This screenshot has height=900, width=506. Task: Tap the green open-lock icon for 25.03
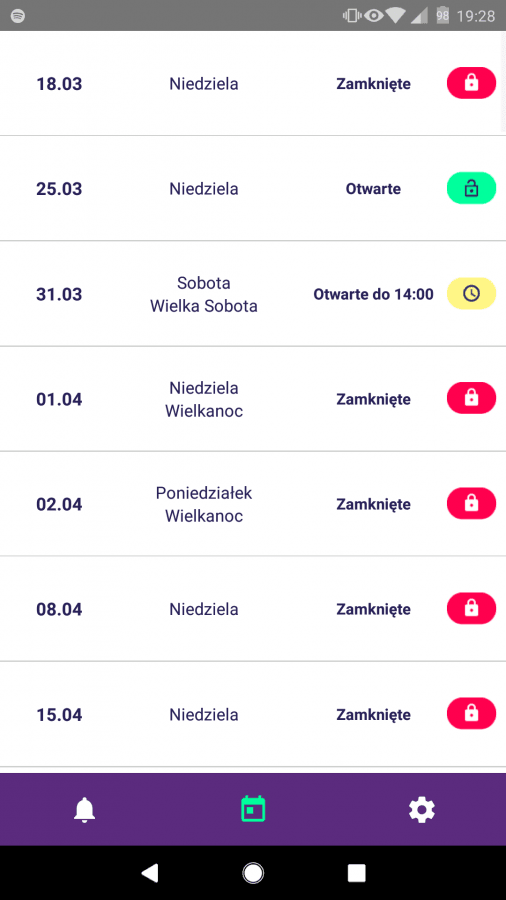coord(471,188)
